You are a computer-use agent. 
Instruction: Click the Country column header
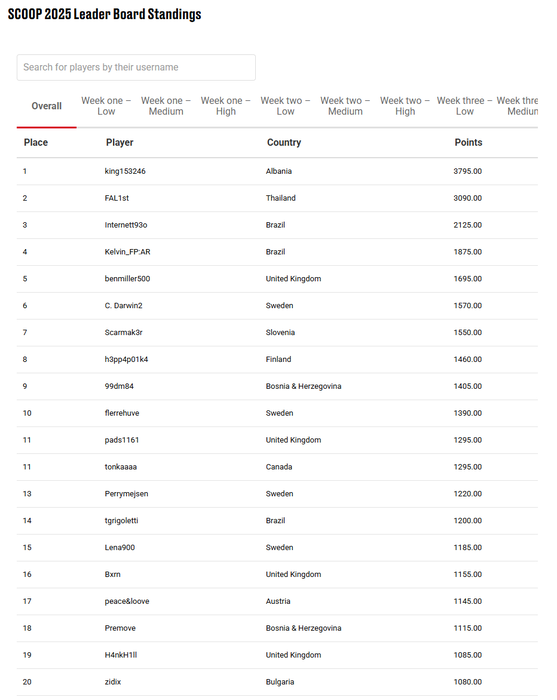(284, 142)
